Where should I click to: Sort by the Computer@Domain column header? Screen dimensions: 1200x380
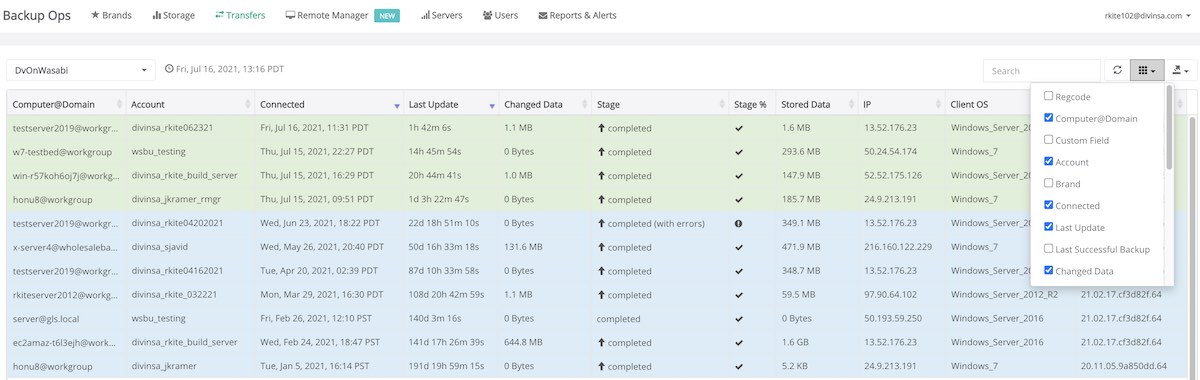click(66, 104)
